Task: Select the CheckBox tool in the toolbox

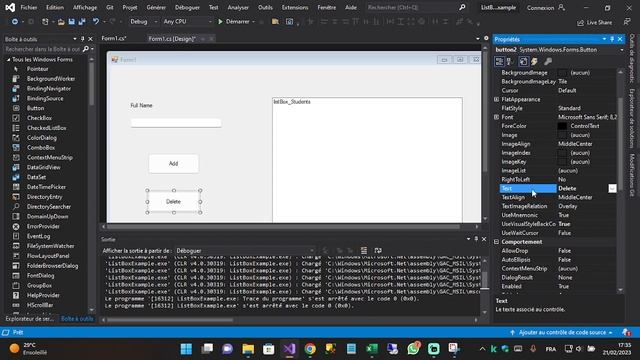Action: point(39,118)
